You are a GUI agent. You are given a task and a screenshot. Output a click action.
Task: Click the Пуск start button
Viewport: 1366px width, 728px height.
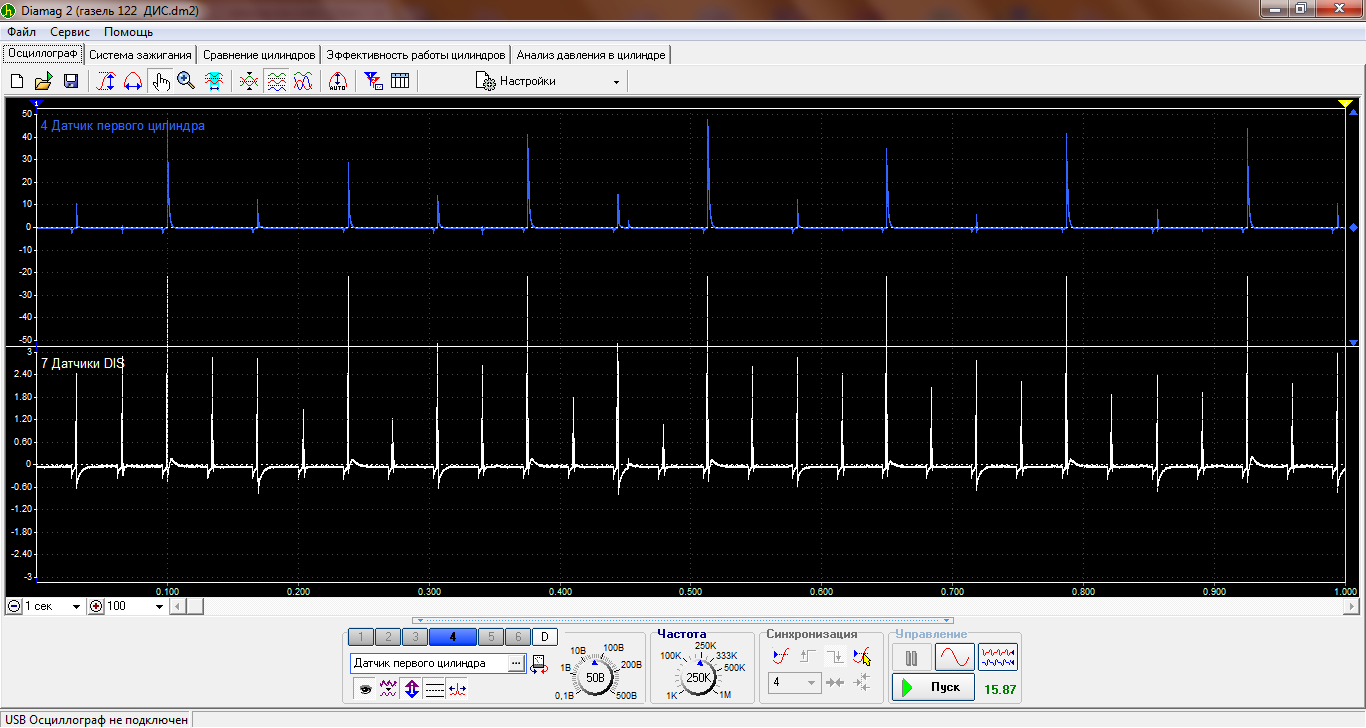933,687
